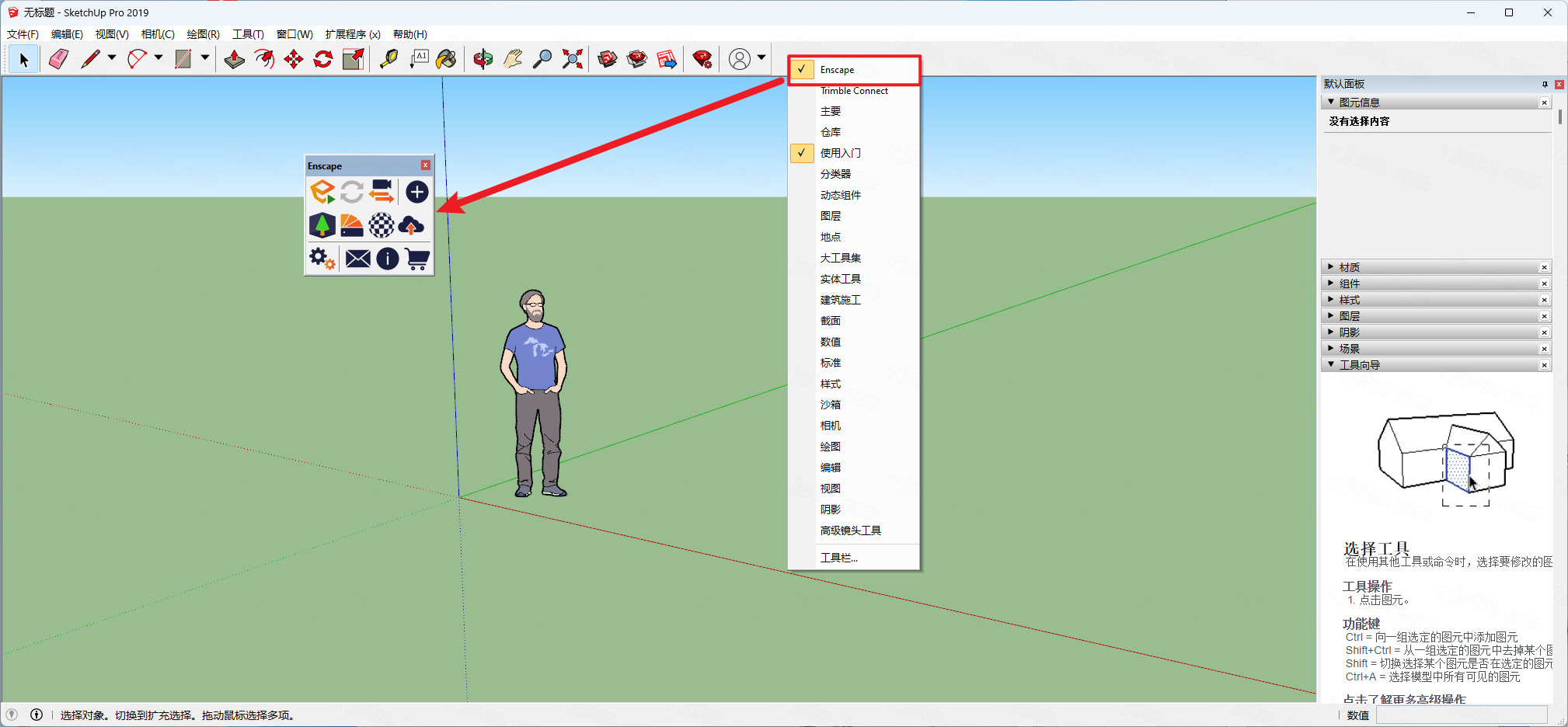1568x727 pixels.
Task: Open the pencil tool dropdown arrow
Action: [x=112, y=58]
